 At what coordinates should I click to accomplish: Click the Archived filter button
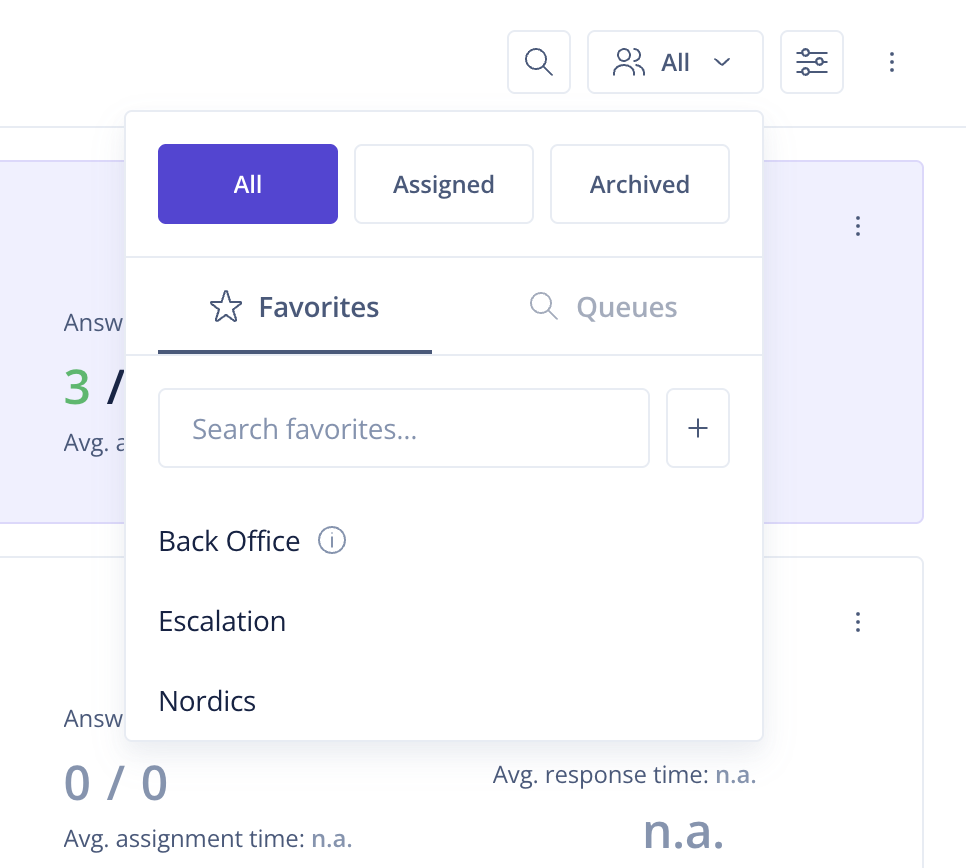pyautogui.click(x=639, y=184)
